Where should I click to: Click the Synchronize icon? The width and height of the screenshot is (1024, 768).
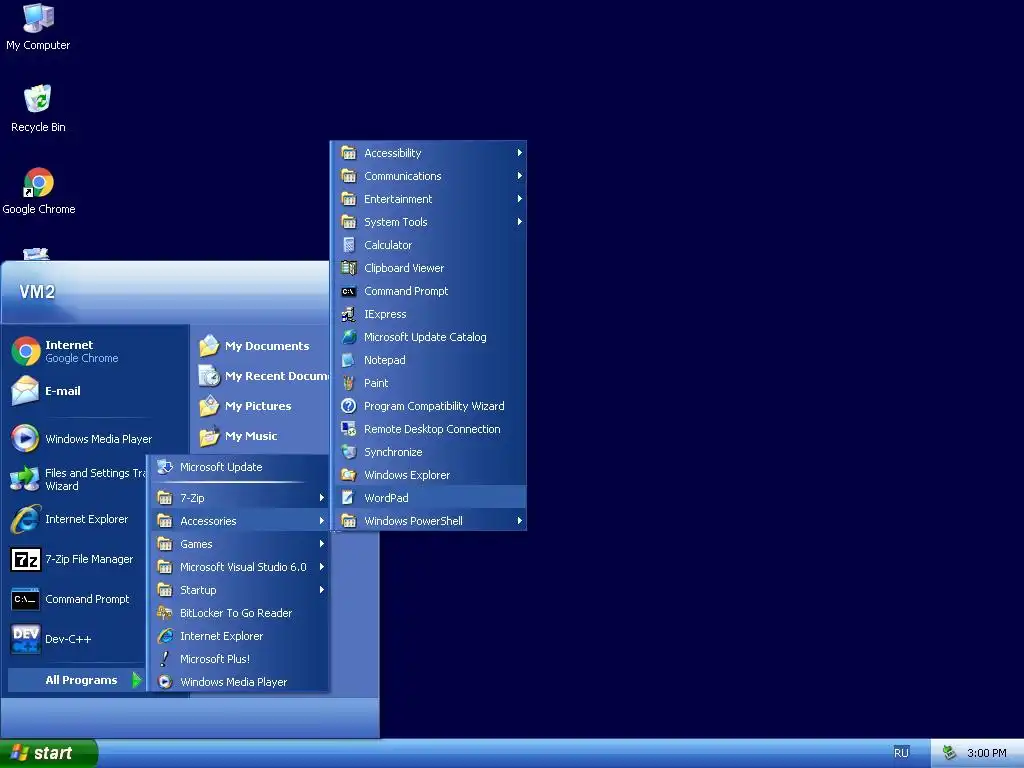click(349, 452)
